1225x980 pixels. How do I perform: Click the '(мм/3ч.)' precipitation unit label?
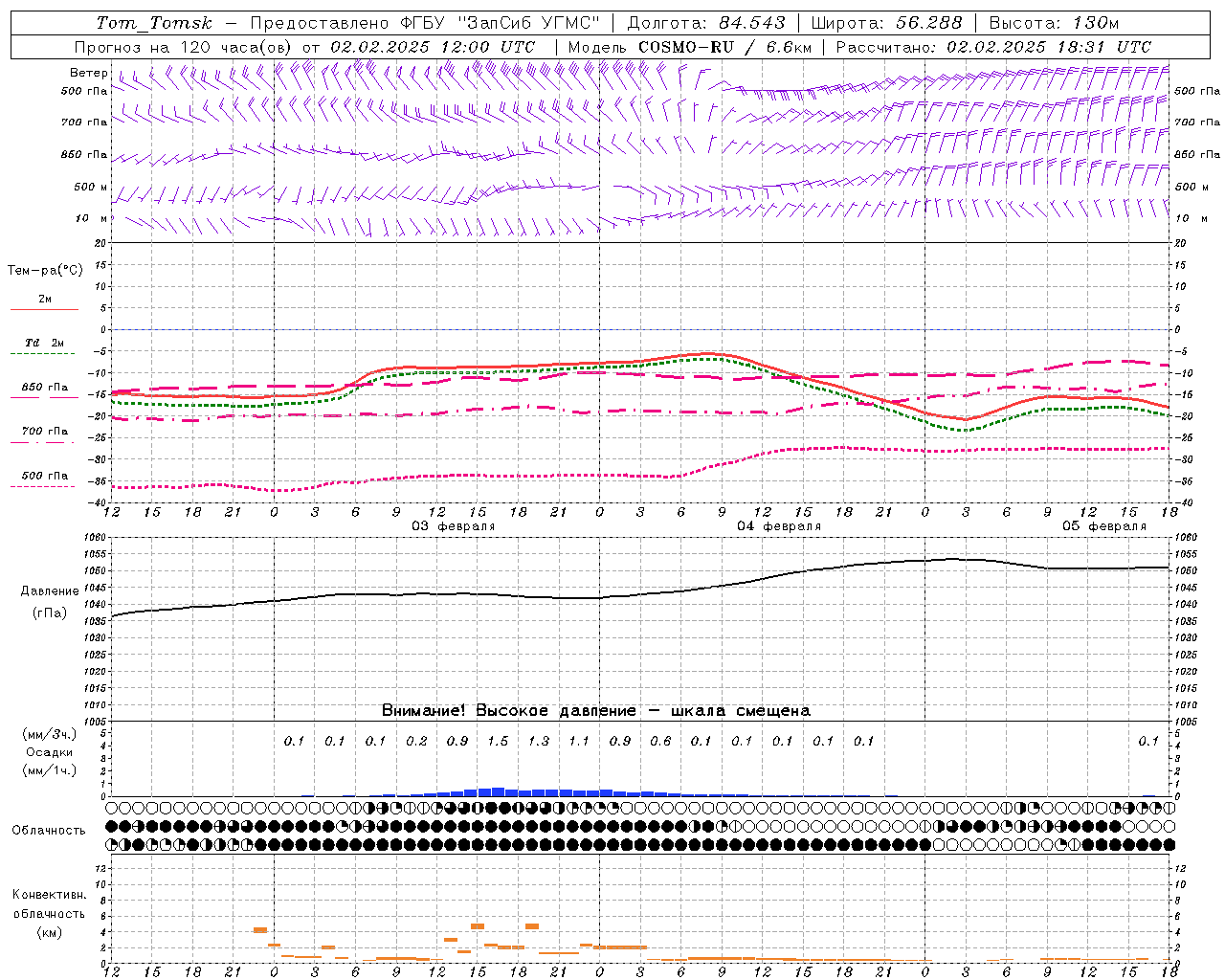(50, 734)
